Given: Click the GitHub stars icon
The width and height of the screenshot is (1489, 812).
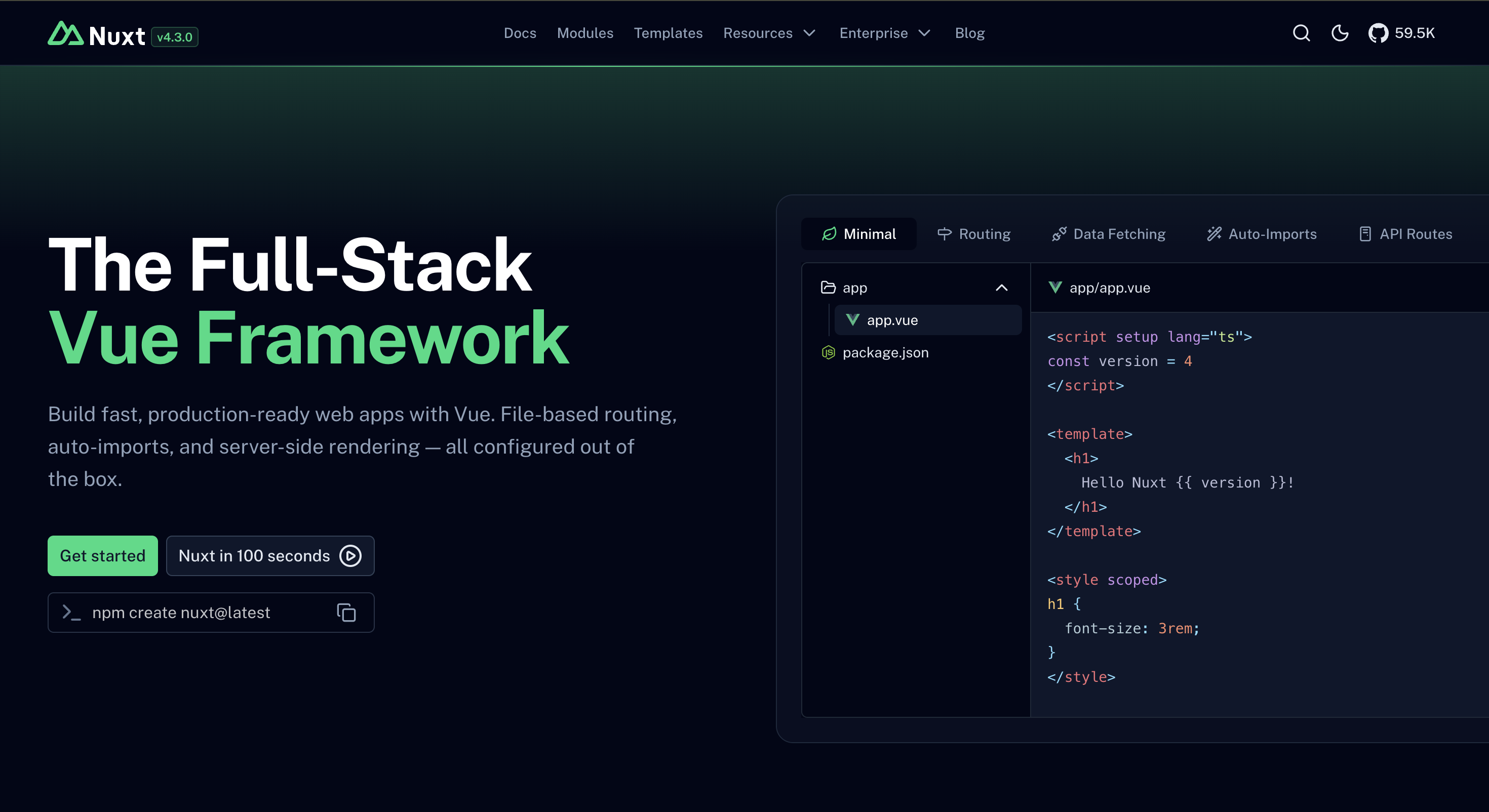Looking at the screenshot, I should 1378,33.
